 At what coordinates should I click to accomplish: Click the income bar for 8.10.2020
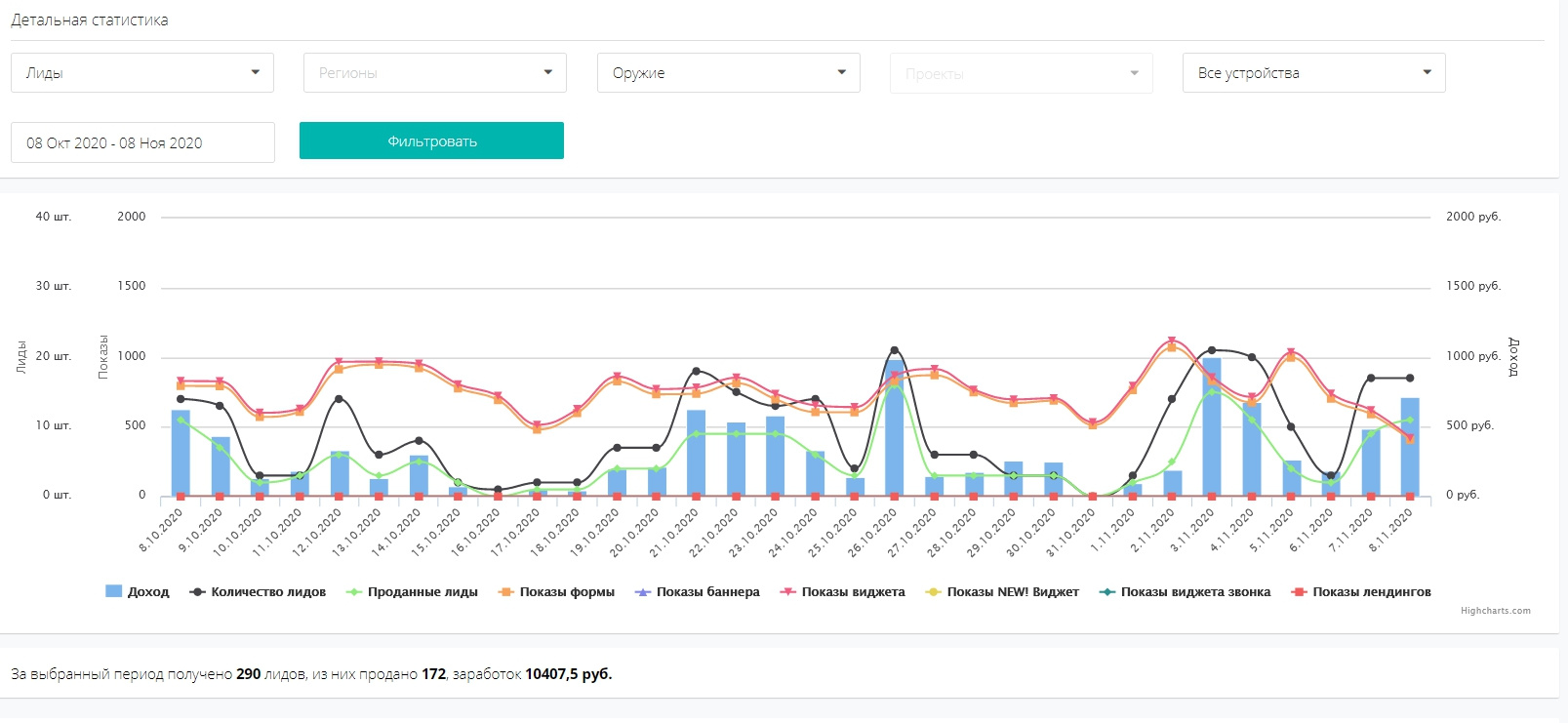click(x=181, y=454)
